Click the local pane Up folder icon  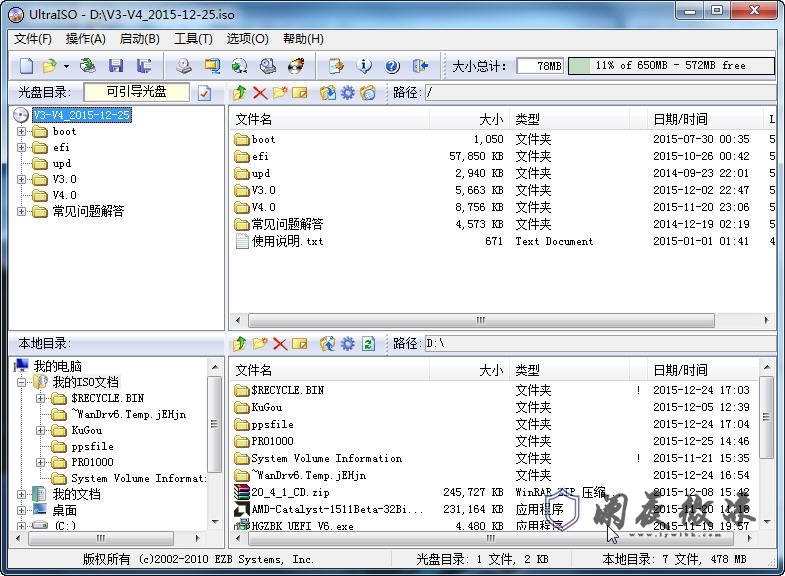point(240,344)
